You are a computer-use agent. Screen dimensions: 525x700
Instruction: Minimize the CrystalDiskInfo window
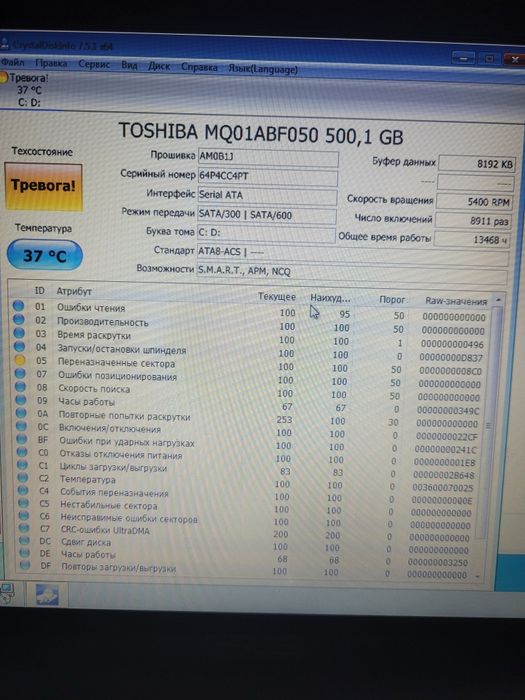pos(463,58)
